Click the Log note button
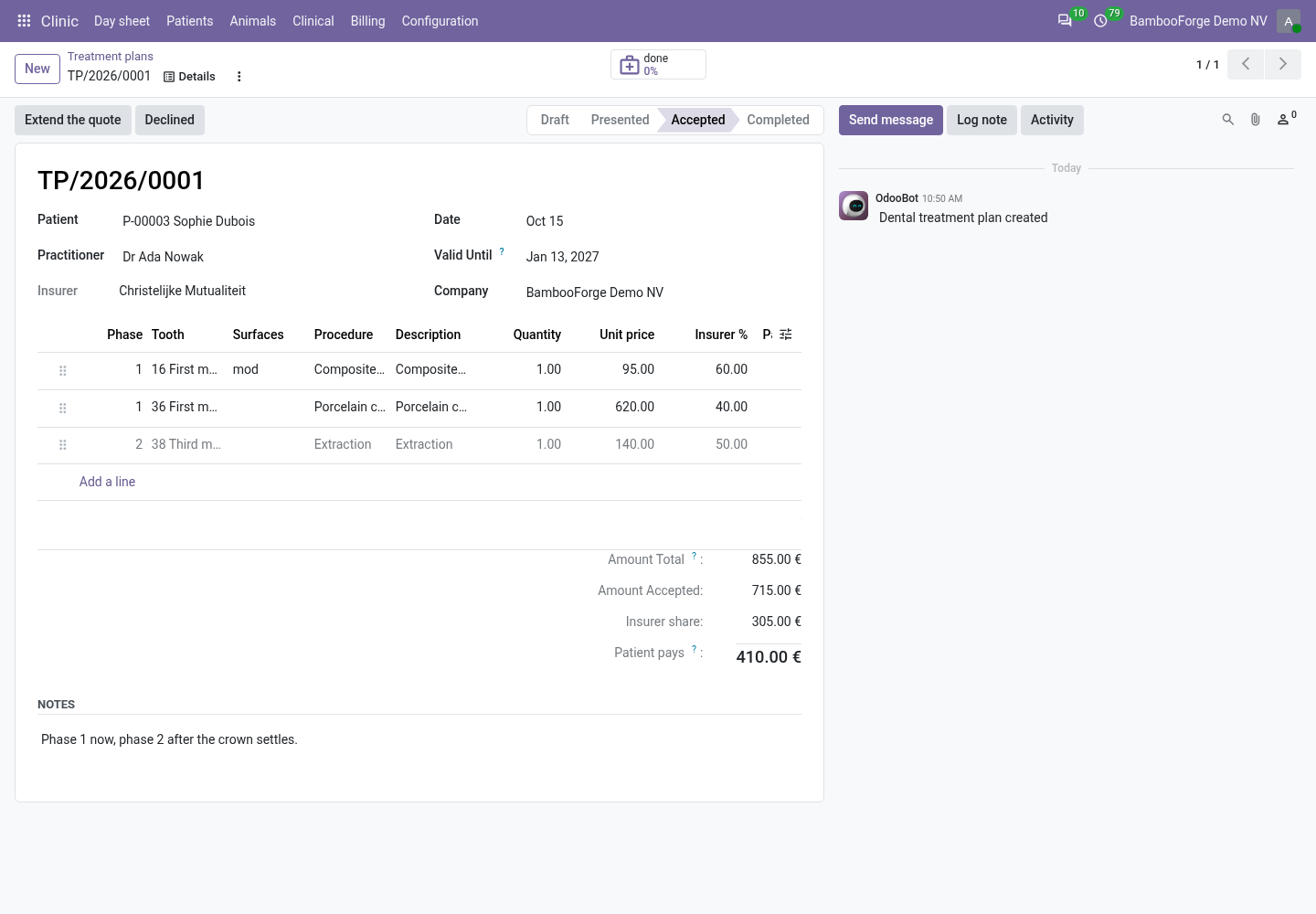 coord(982,120)
